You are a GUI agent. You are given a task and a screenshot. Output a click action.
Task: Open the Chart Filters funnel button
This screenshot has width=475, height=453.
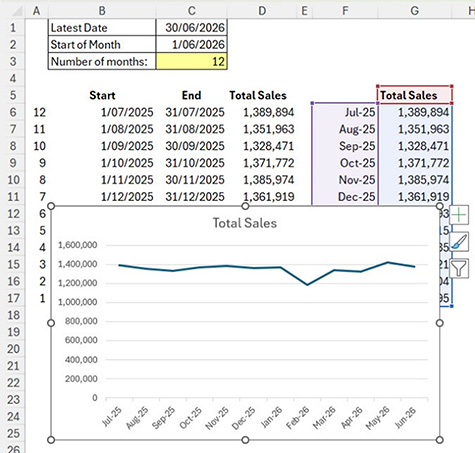pyautogui.click(x=459, y=268)
